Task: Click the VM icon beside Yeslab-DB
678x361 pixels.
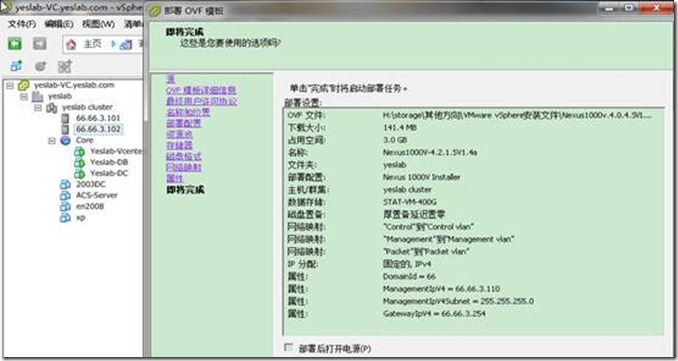Action: tap(79, 162)
